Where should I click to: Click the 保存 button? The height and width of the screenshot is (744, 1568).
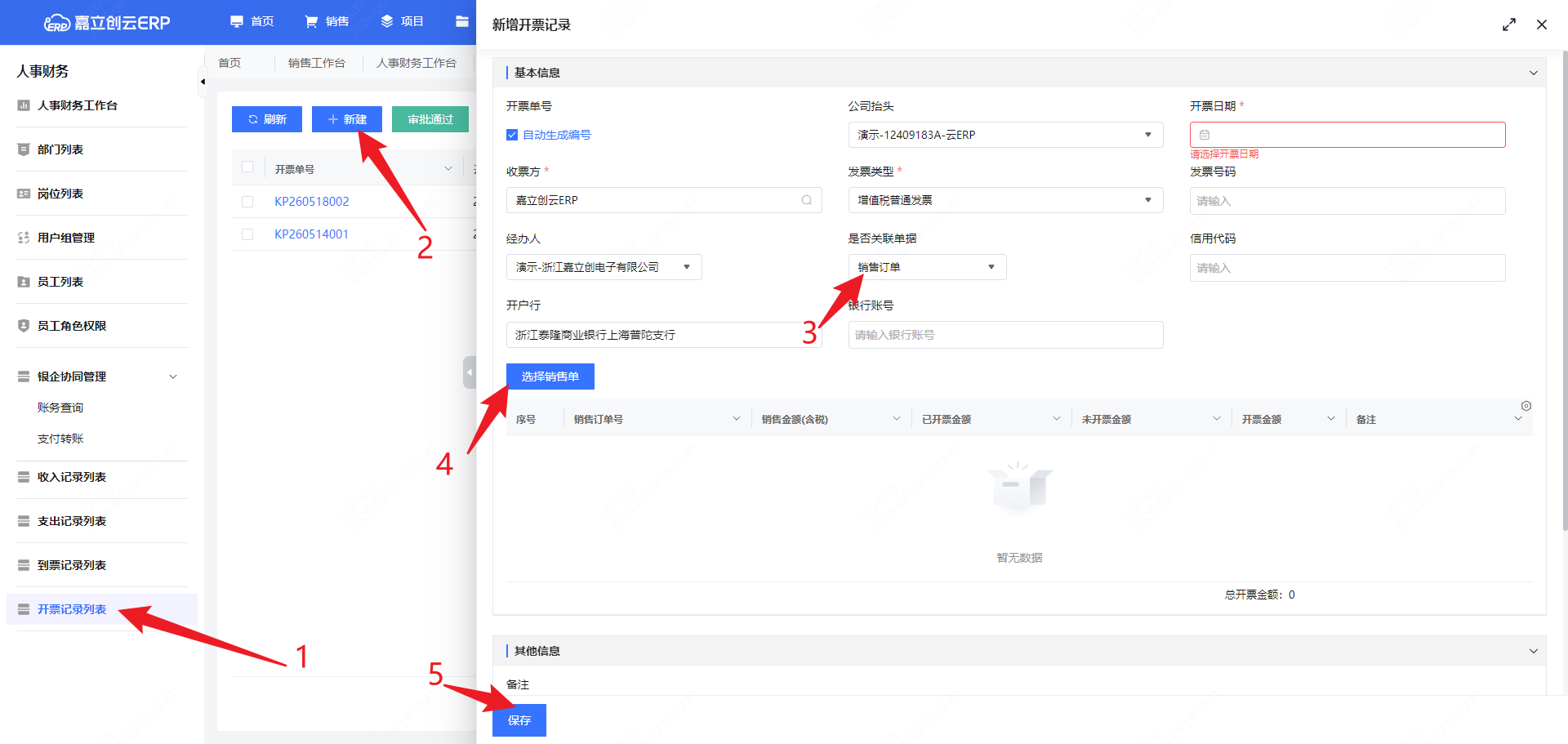click(x=519, y=720)
